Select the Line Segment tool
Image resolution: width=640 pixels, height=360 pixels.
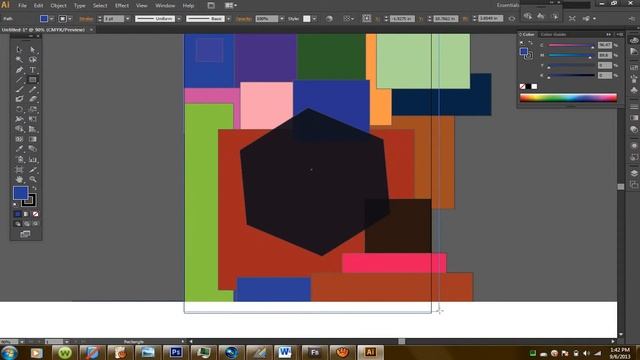coord(19,80)
